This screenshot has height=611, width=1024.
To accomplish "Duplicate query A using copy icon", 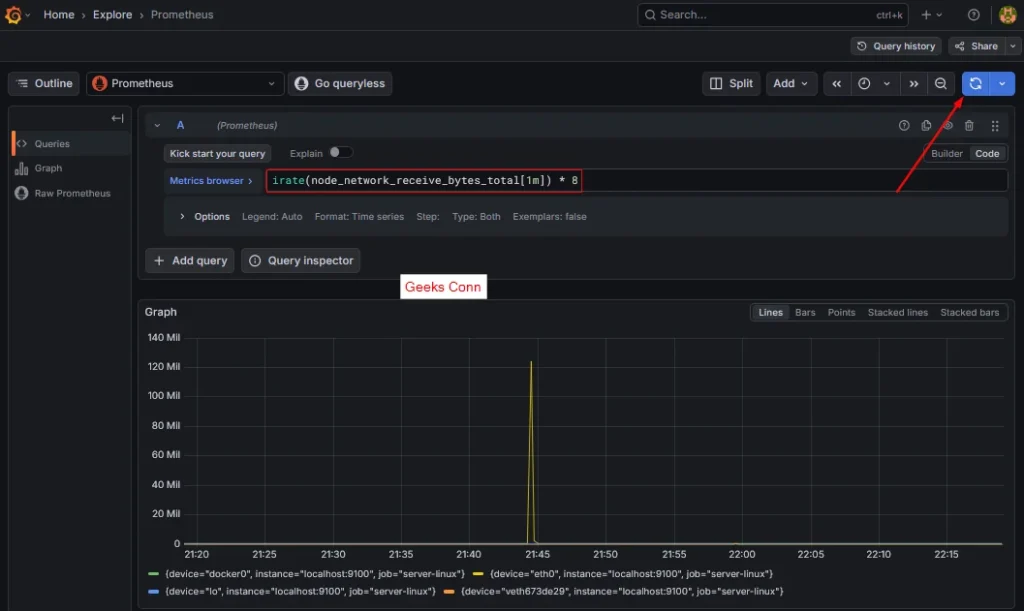I will [x=926, y=125].
